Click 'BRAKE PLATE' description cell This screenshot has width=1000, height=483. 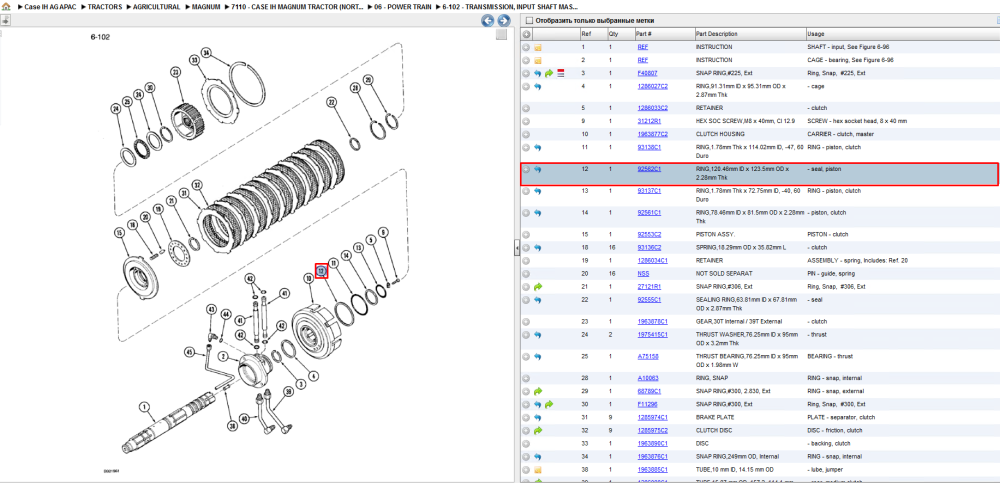click(713, 417)
